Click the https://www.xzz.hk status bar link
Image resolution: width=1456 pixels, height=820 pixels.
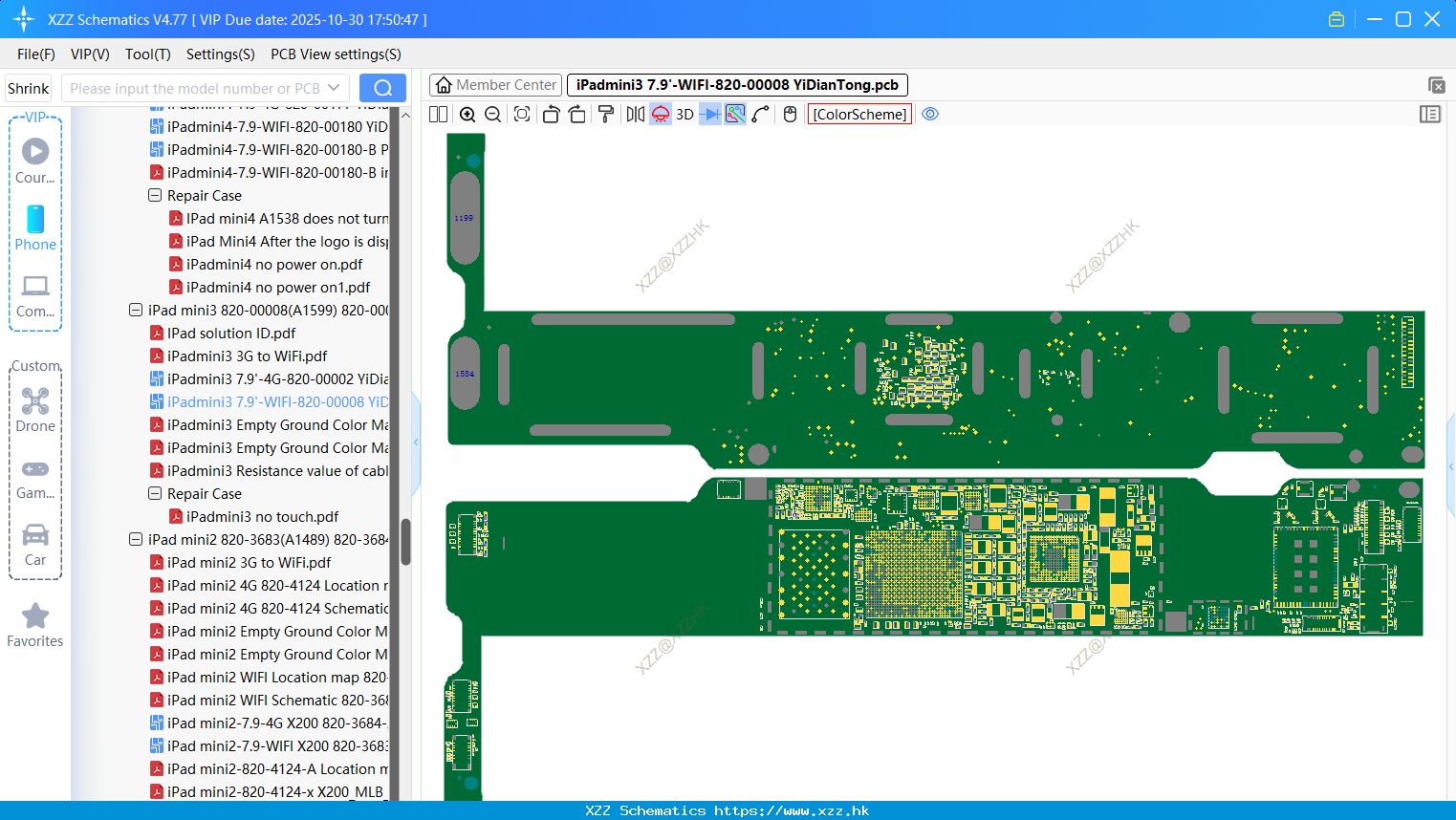792,810
